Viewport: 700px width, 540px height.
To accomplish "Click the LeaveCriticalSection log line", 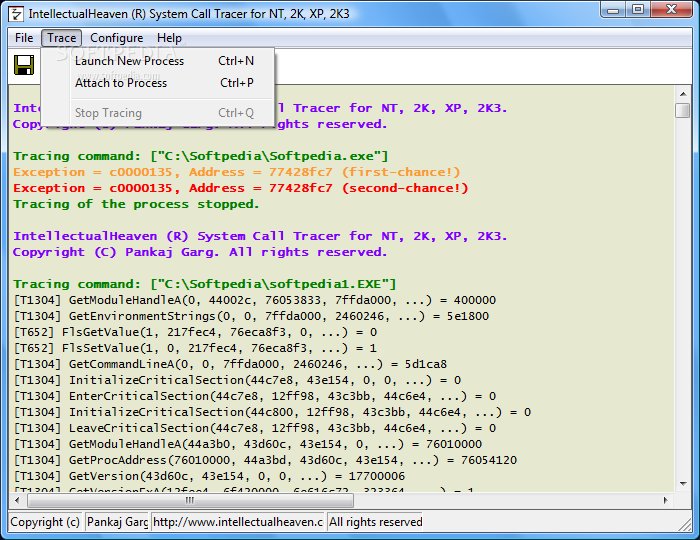I will (255, 428).
